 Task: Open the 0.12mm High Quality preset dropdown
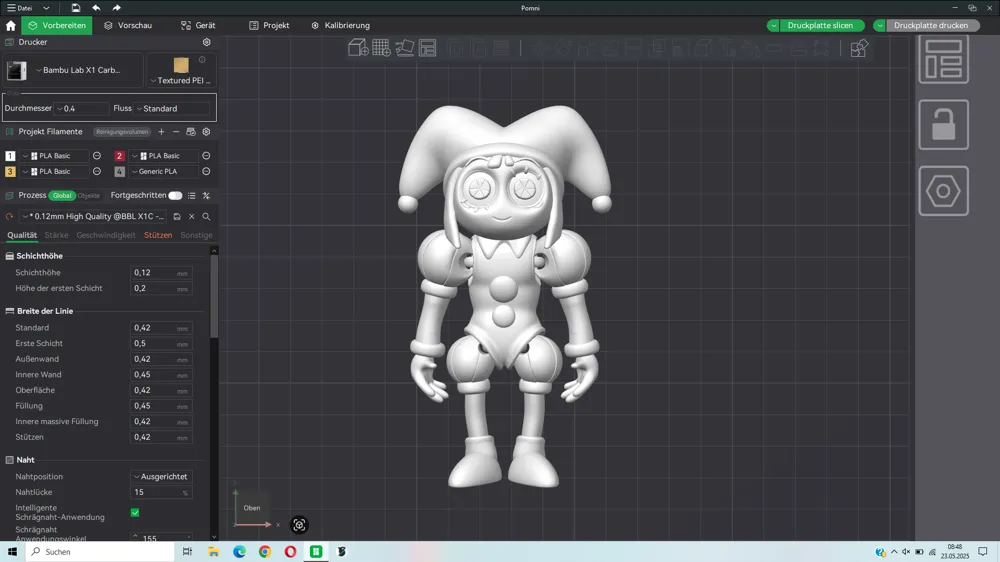(94, 216)
